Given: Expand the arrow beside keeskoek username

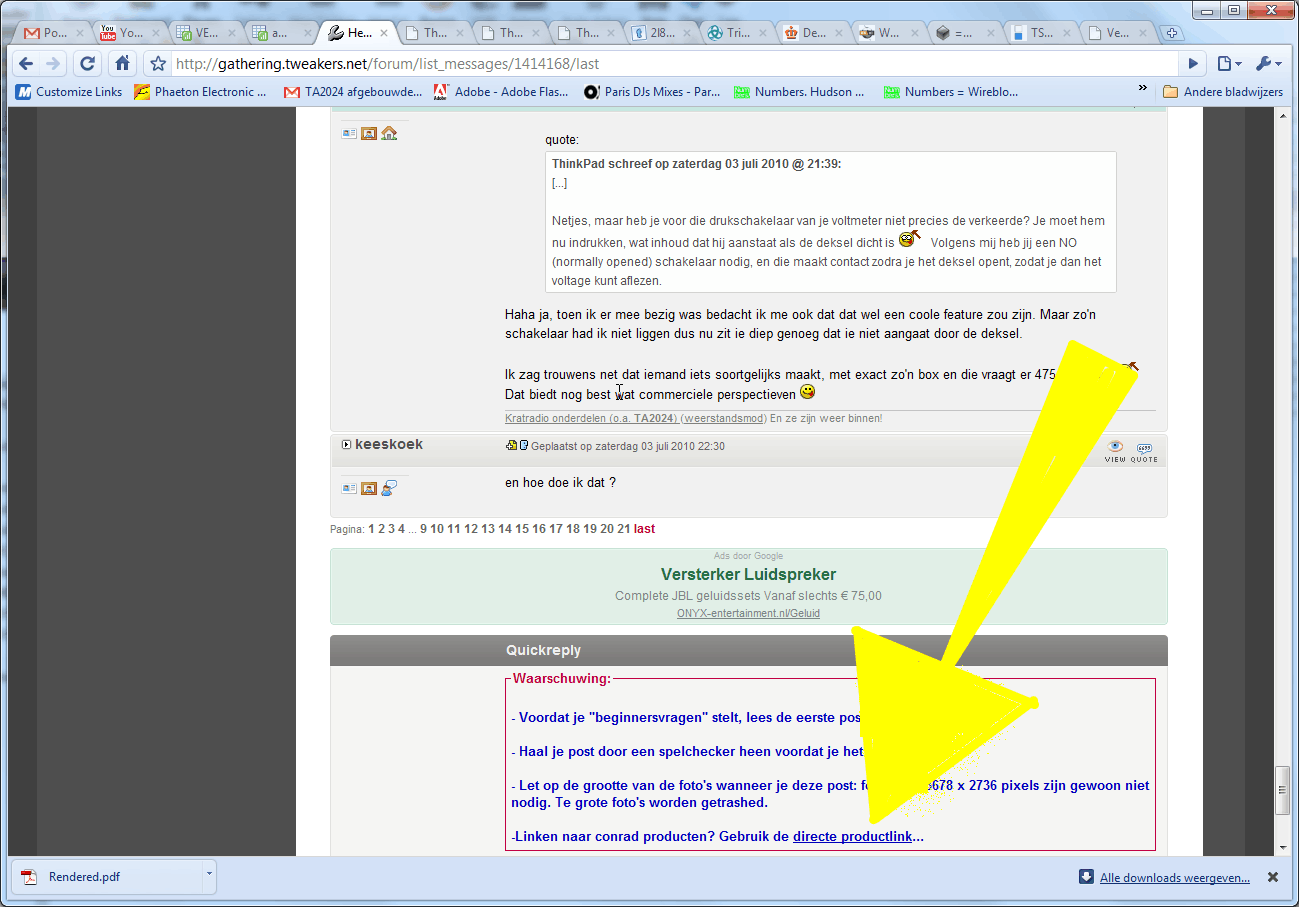Looking at the screenshot, I should coord(346,445).
